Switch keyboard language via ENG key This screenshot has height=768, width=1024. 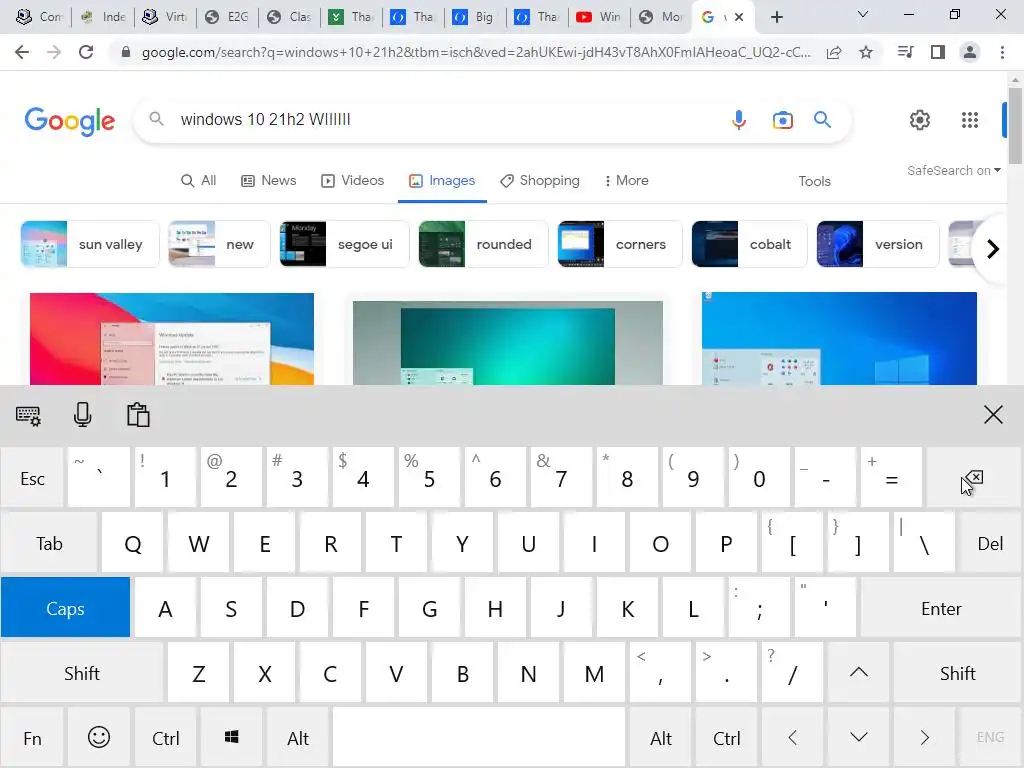pyautogui.click(x=990, y=737)
